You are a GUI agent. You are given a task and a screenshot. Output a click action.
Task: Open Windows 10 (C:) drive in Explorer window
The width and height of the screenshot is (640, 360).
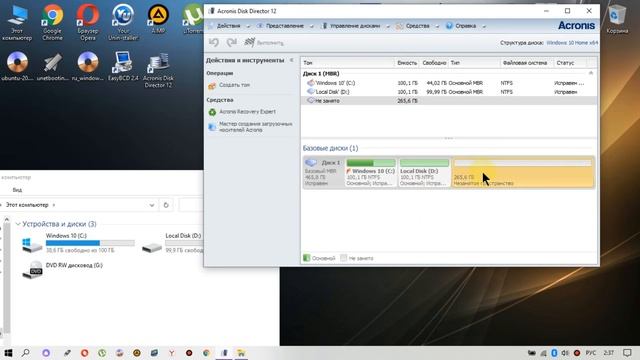[78, 243]
